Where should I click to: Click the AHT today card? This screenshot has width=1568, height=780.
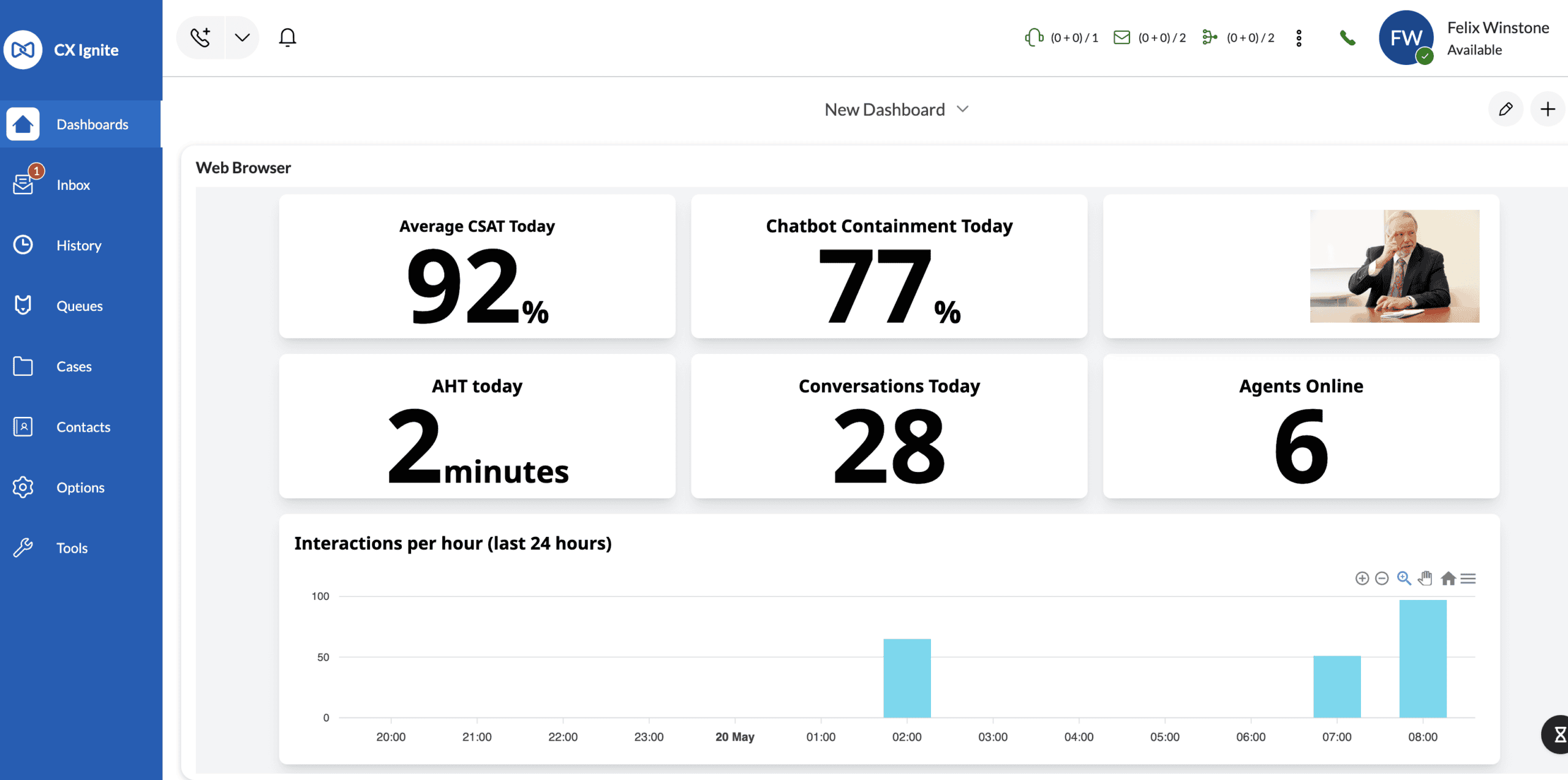477,426
